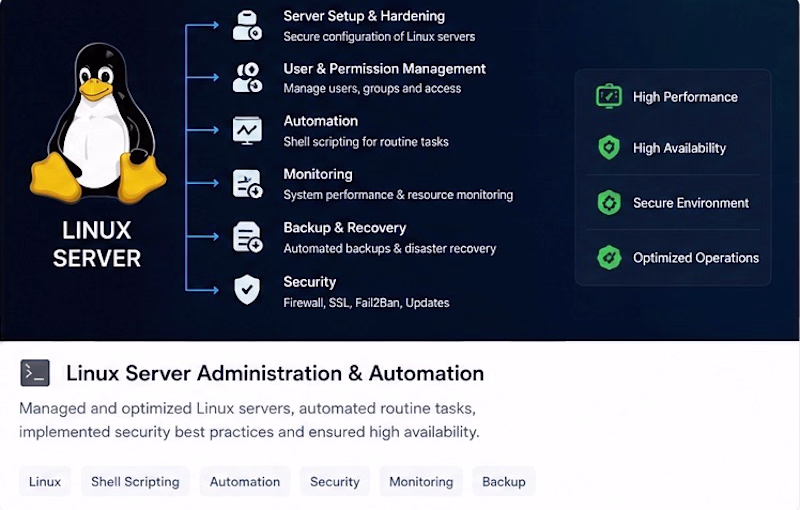Image resolution: width=800 pixels, height=510 pixels.
Task: Click the 'Backup & Recovery' heading
Action: coord(344,228)
